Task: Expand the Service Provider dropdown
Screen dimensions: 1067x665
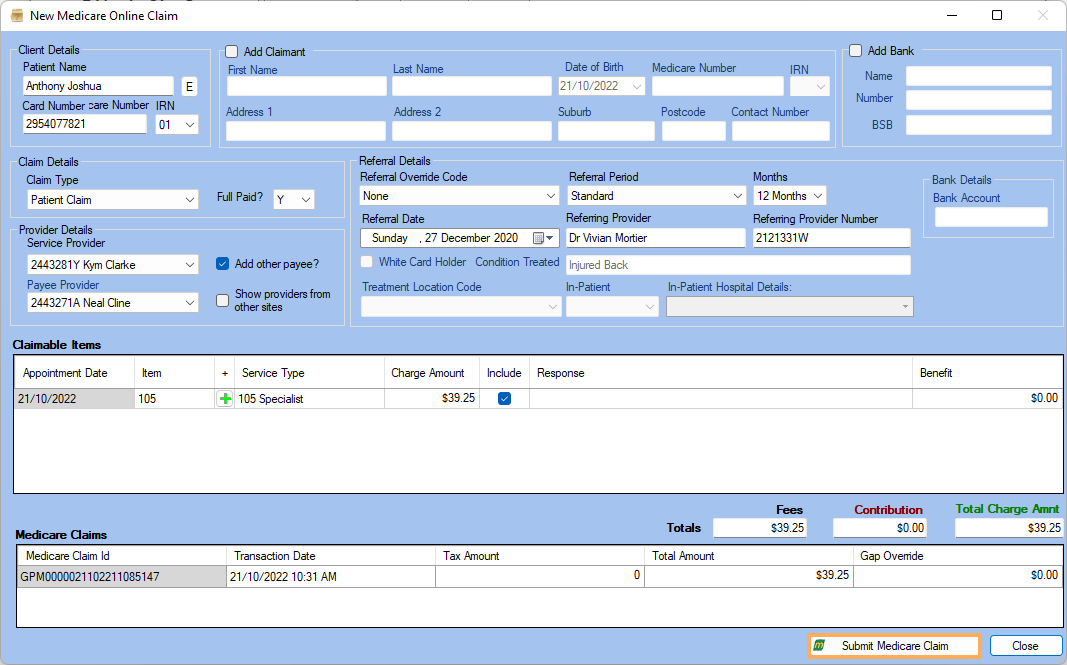Action: (190, 265)
